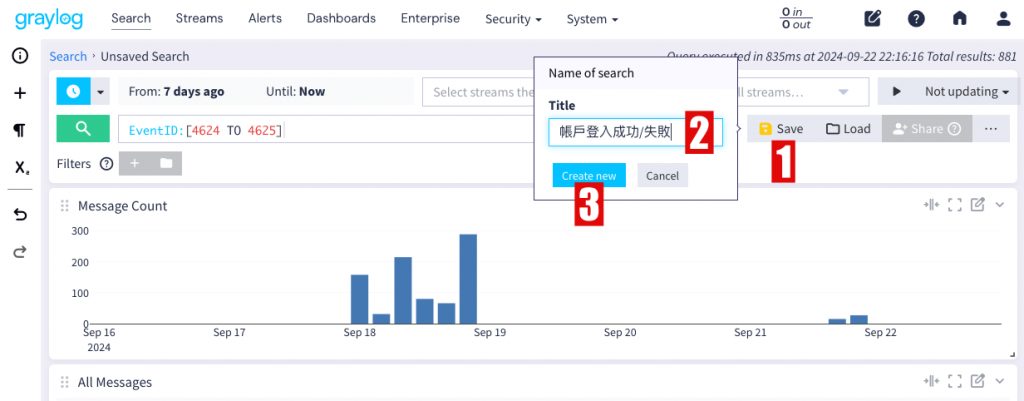Click the Share button
1024x401 pixels.
(927, 129)
